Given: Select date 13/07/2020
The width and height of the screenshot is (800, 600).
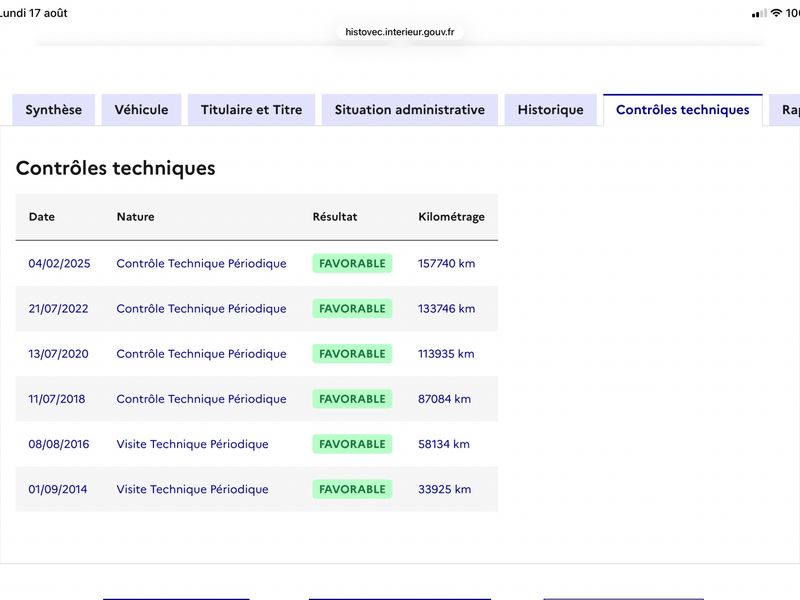Looking at the screenshot, I should pos(58,354).
